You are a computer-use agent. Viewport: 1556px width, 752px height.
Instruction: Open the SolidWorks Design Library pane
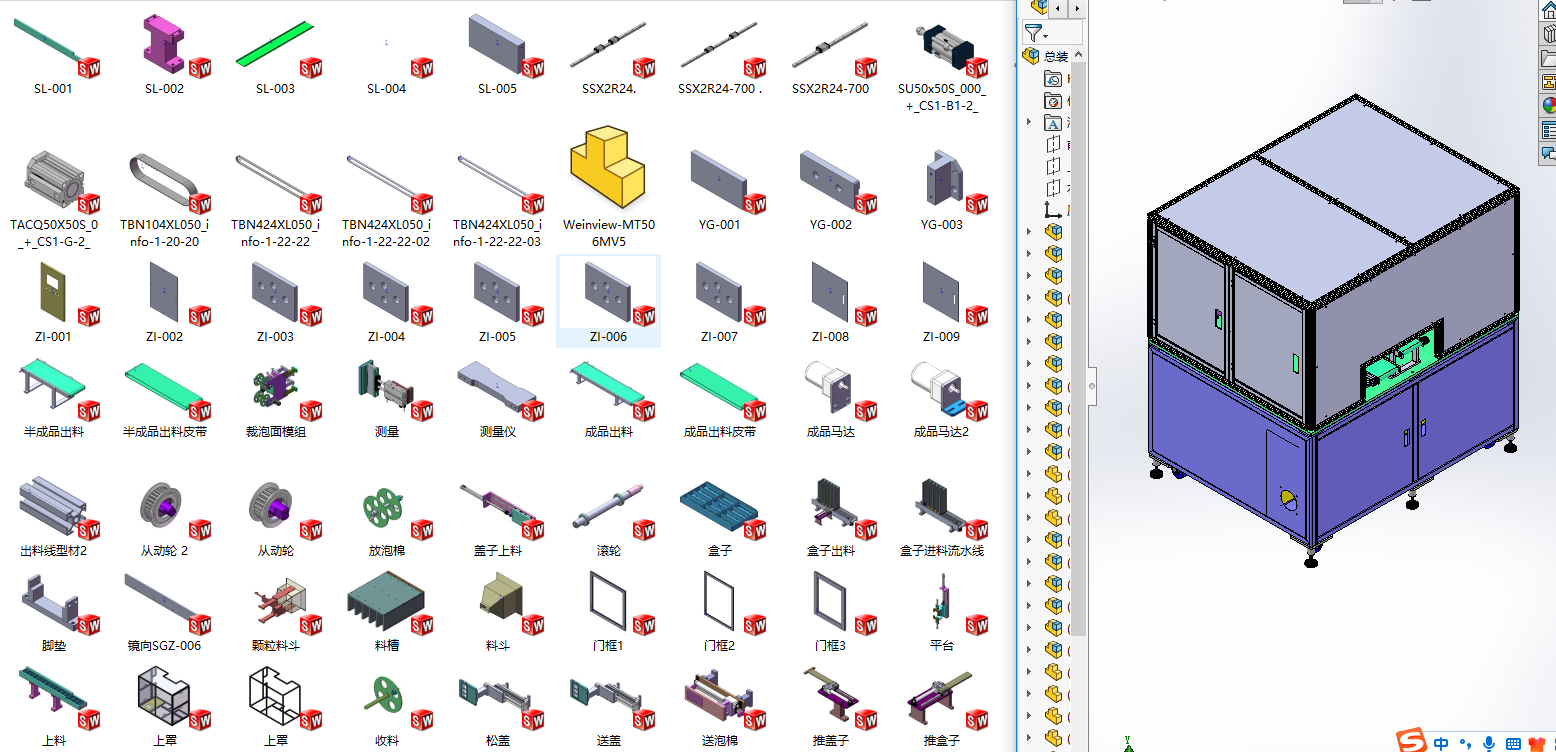click(1548, 34)
